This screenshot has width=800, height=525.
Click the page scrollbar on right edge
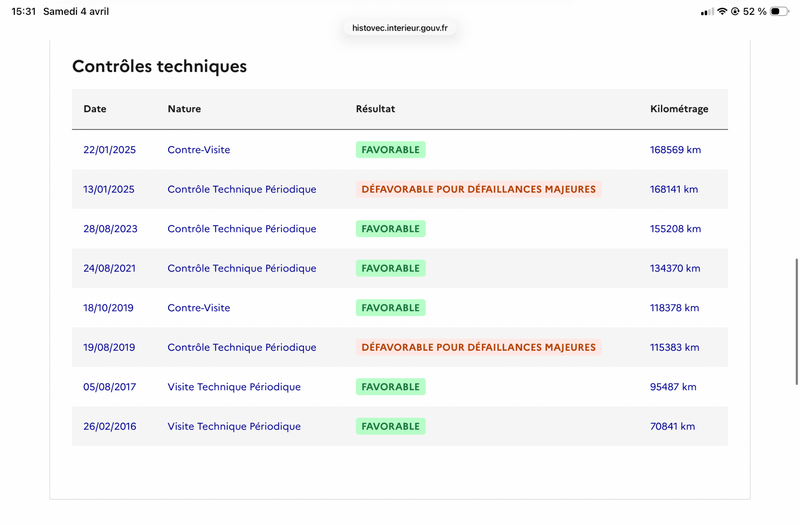[x=796, y=320]
